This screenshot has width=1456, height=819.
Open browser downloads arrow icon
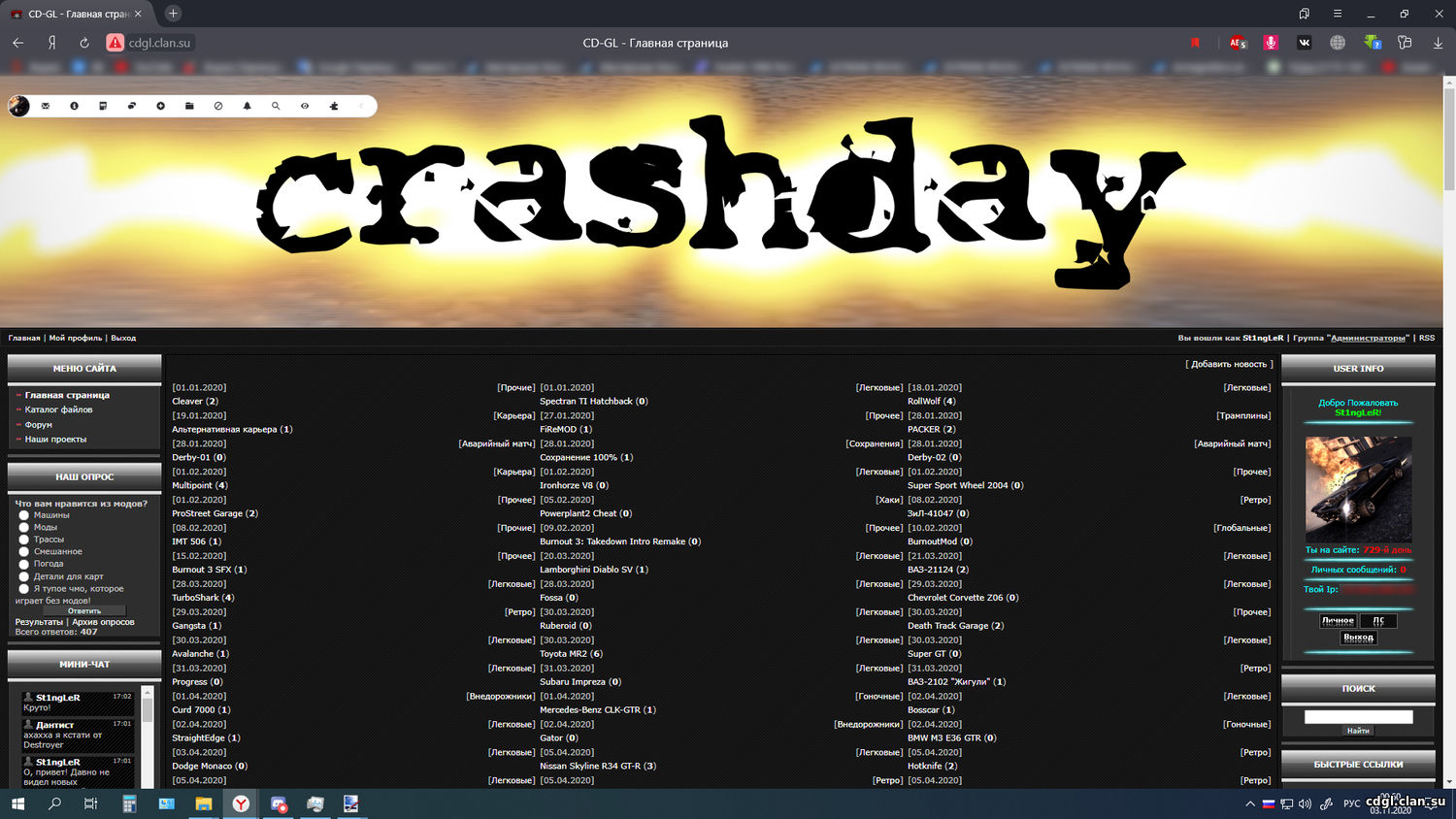1438,43
